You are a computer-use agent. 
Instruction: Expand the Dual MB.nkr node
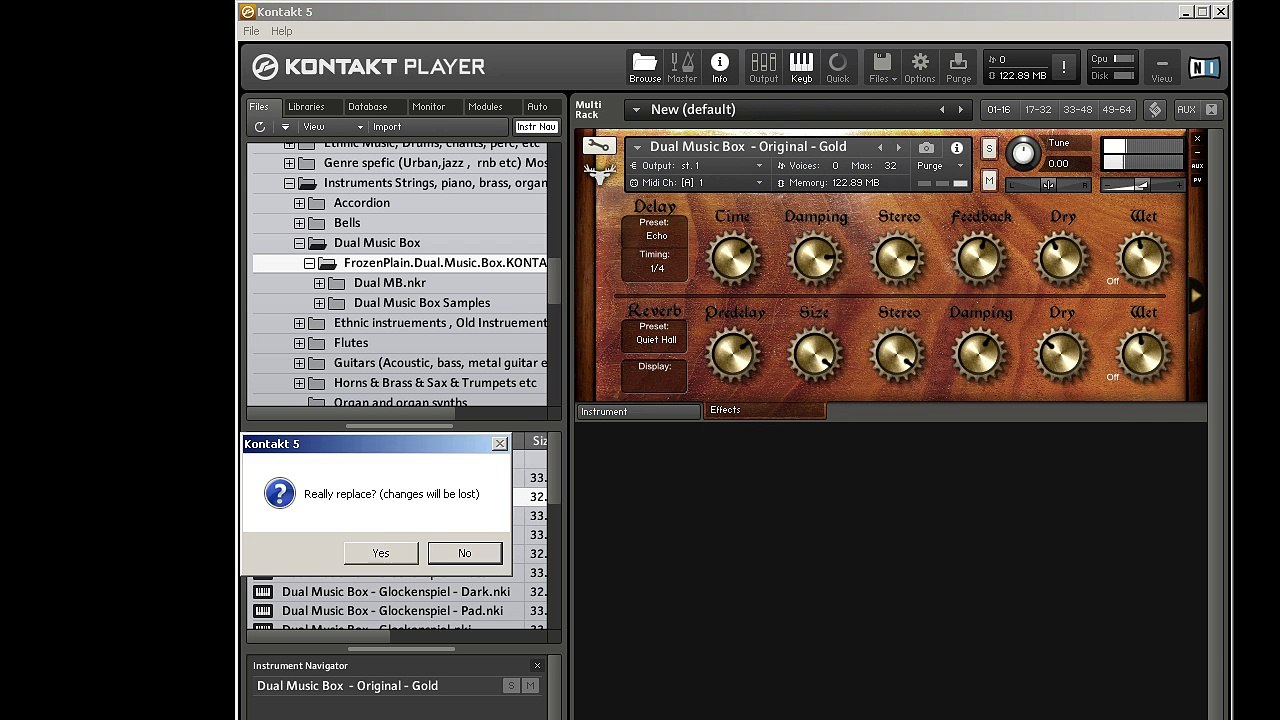[319, 283]
